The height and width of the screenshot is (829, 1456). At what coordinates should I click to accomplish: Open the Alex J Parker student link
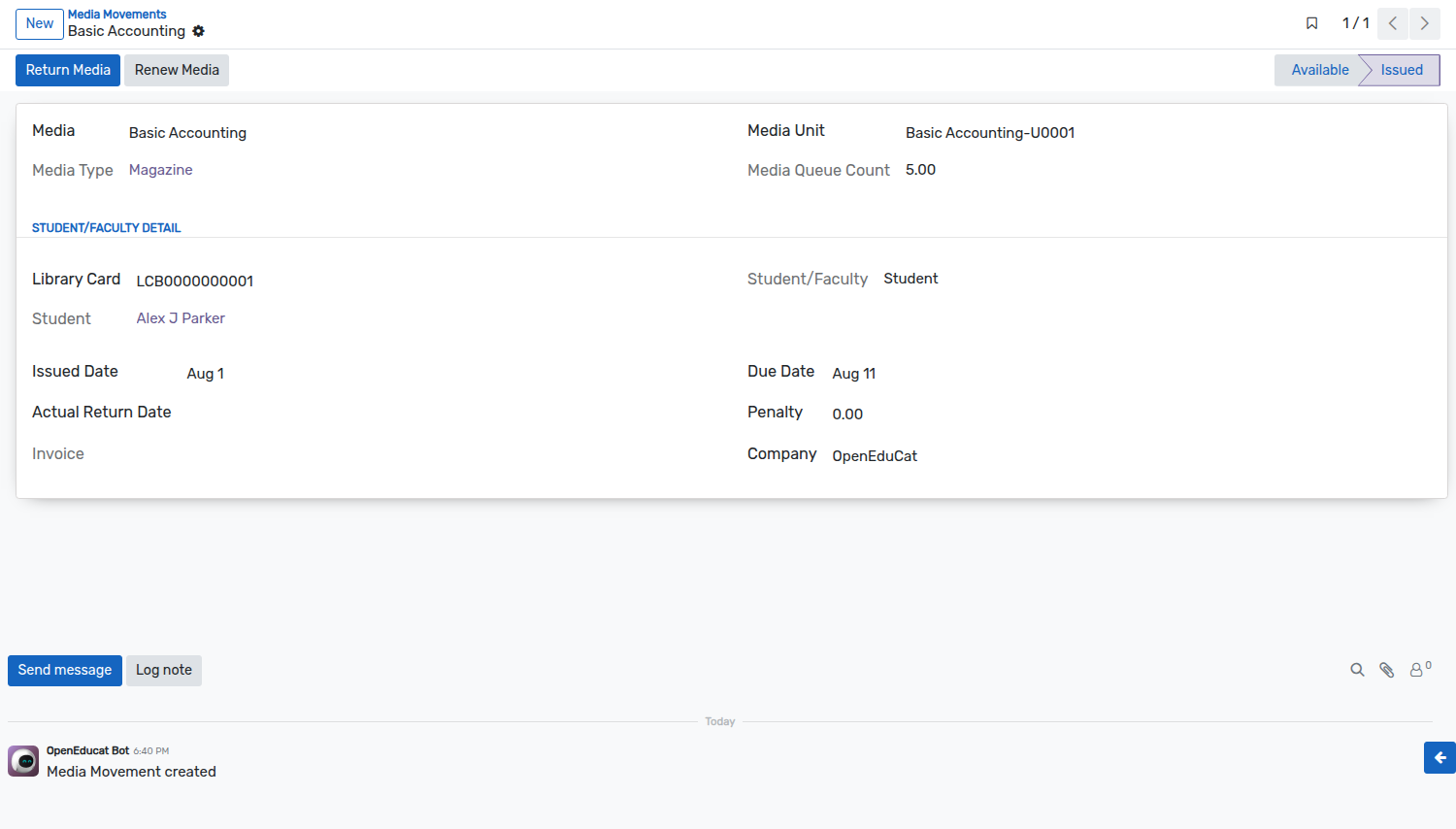(181, 318)
